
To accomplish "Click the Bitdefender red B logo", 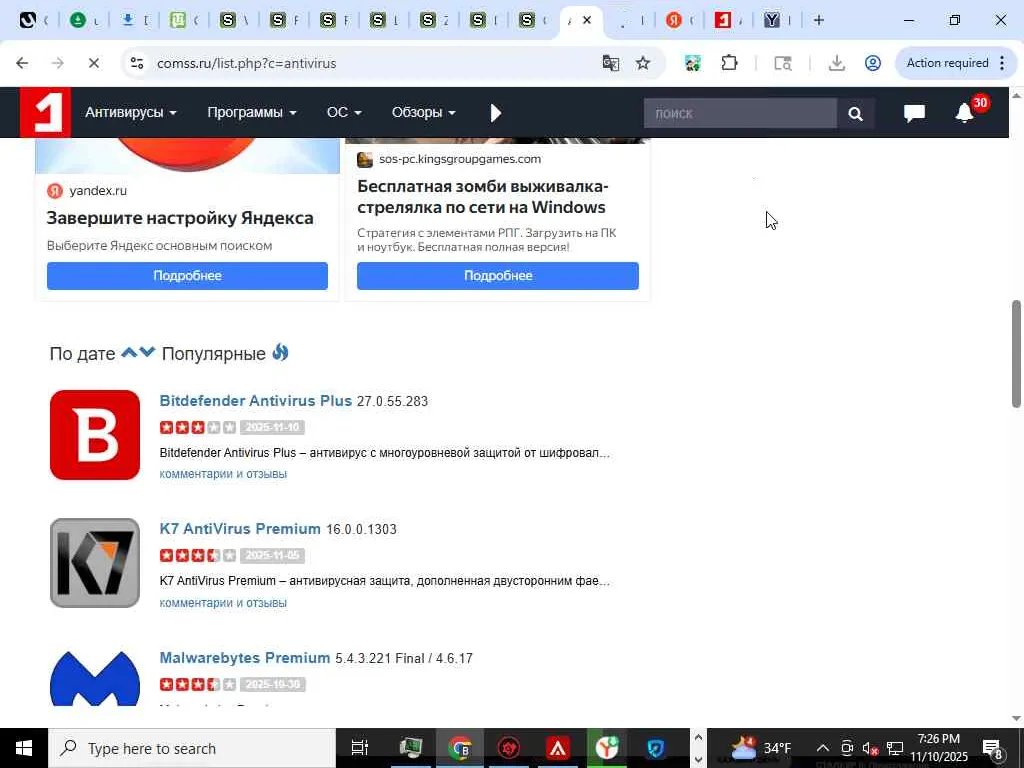I will pos(95,435).
